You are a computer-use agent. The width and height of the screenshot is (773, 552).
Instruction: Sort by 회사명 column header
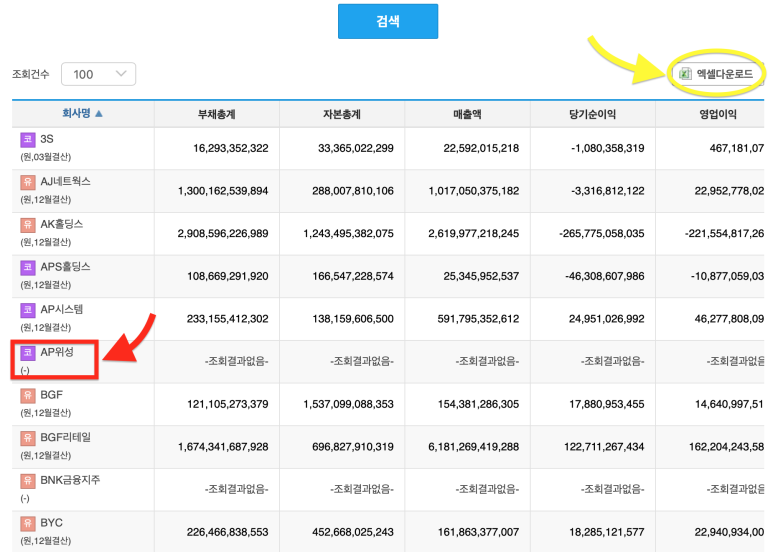76,113
